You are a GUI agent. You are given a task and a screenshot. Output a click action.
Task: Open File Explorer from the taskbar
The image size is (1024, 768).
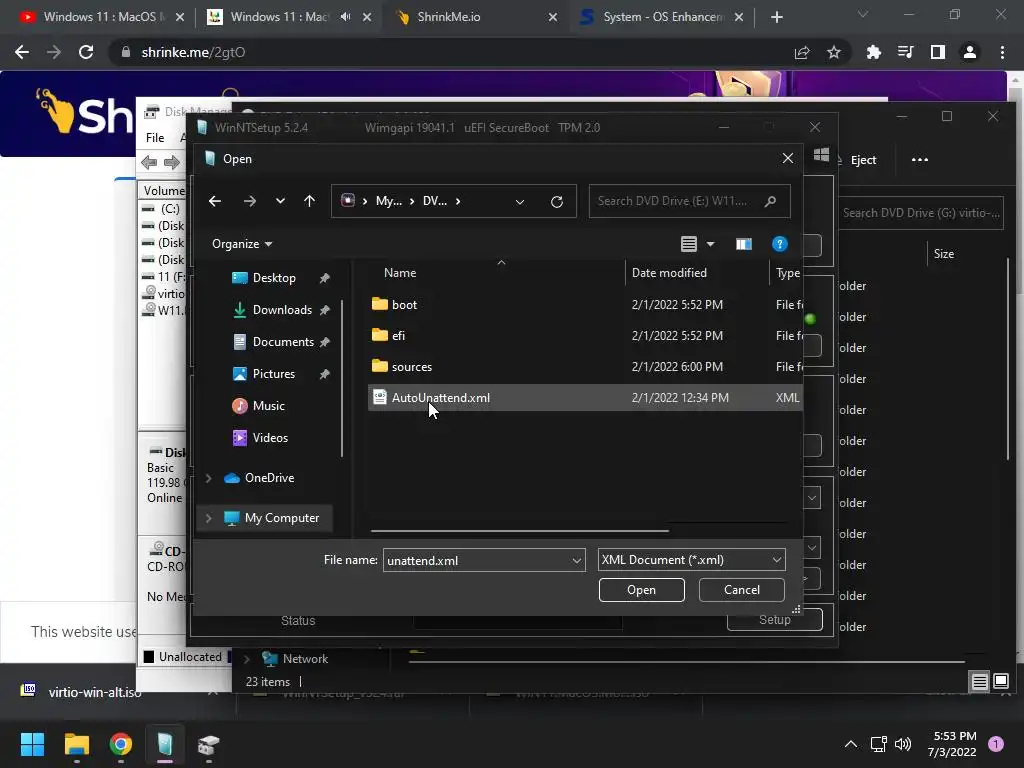(x=76, y=744)
